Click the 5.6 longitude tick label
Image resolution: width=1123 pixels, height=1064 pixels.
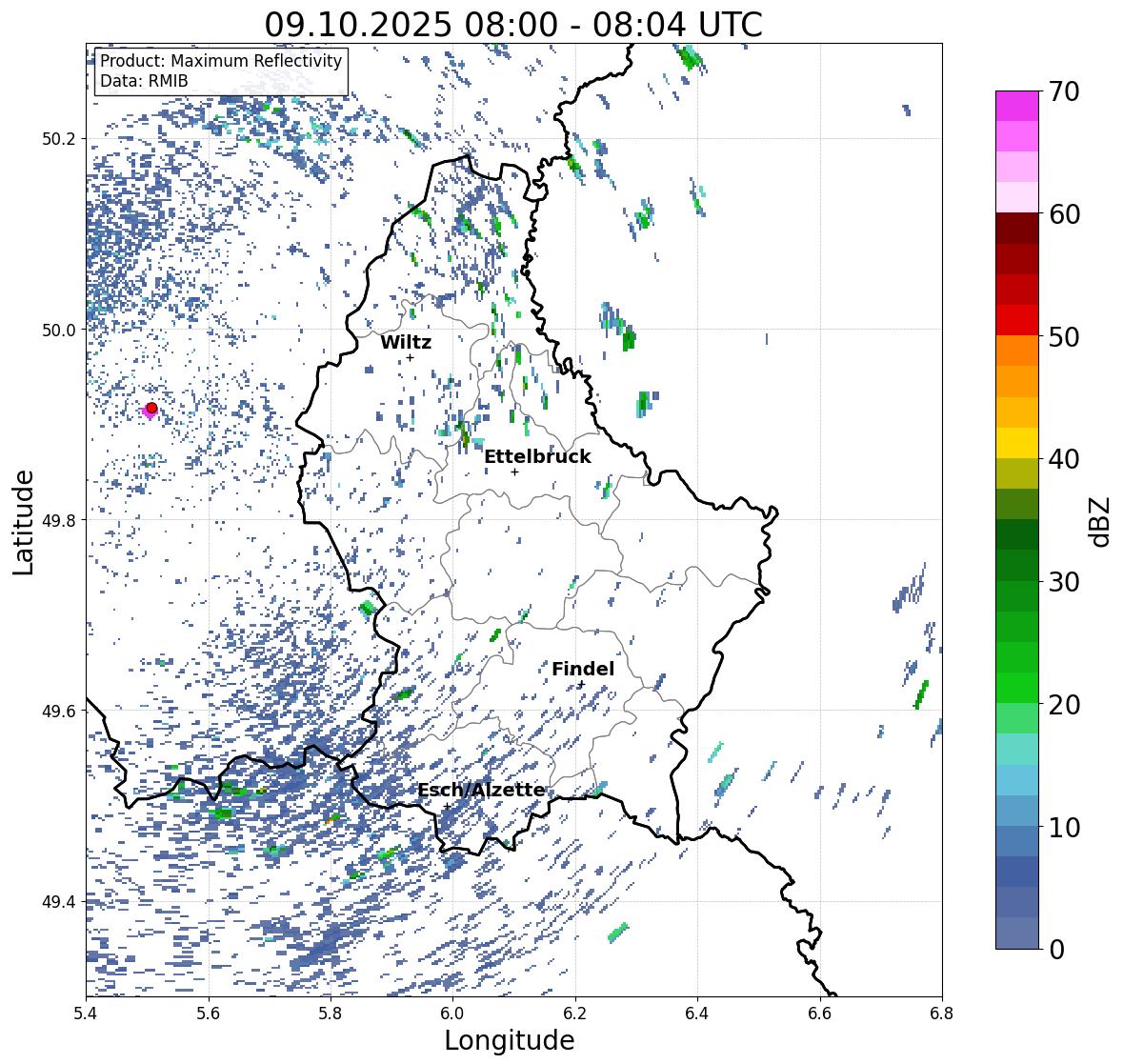pos(209,1013)
